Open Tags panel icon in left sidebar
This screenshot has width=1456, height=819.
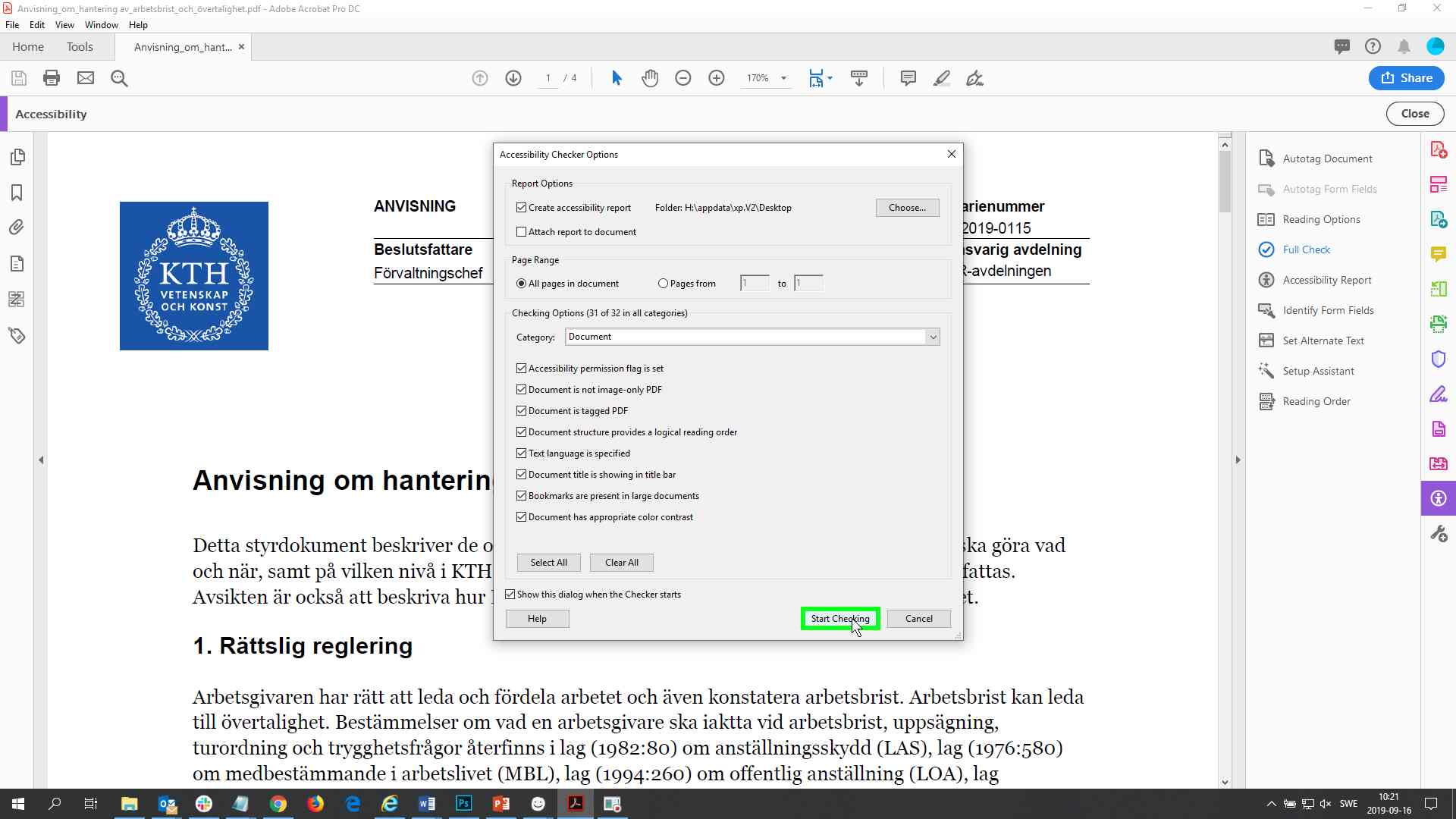point(17,335)
